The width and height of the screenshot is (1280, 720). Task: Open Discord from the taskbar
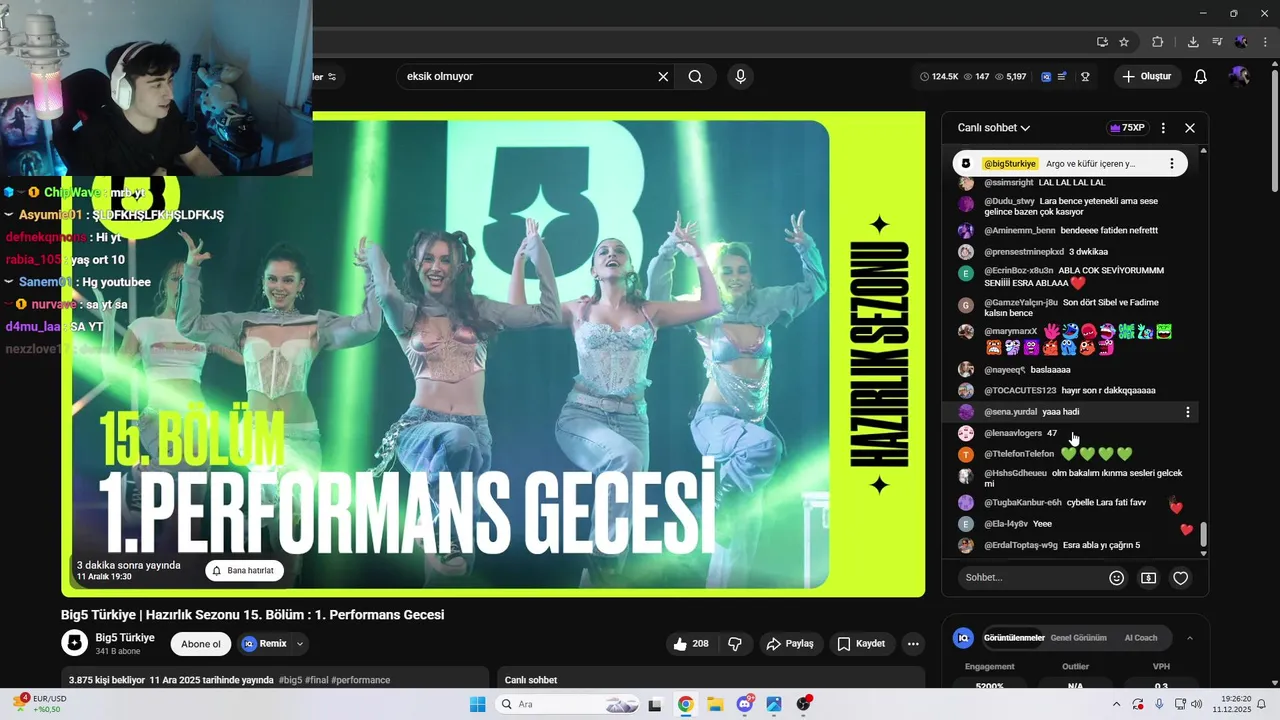[x=745, y=704]
